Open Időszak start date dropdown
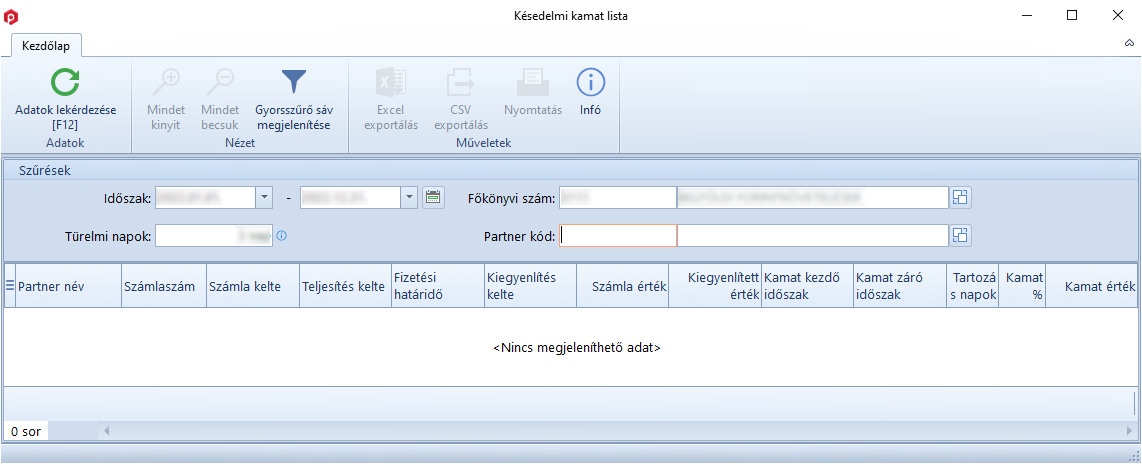This screenshot has width=1142, height=464. 264,197
